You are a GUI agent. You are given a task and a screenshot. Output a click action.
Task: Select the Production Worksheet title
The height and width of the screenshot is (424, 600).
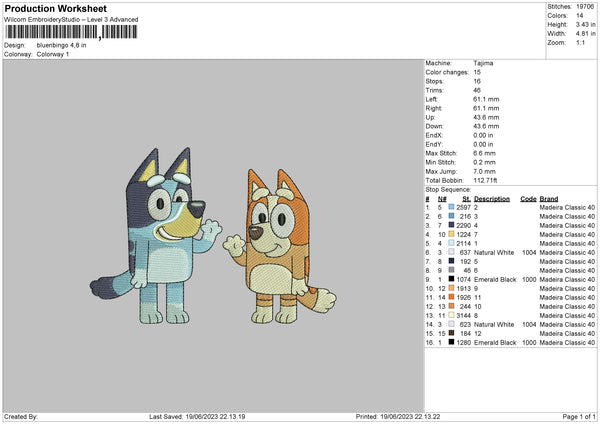[55, 8]
